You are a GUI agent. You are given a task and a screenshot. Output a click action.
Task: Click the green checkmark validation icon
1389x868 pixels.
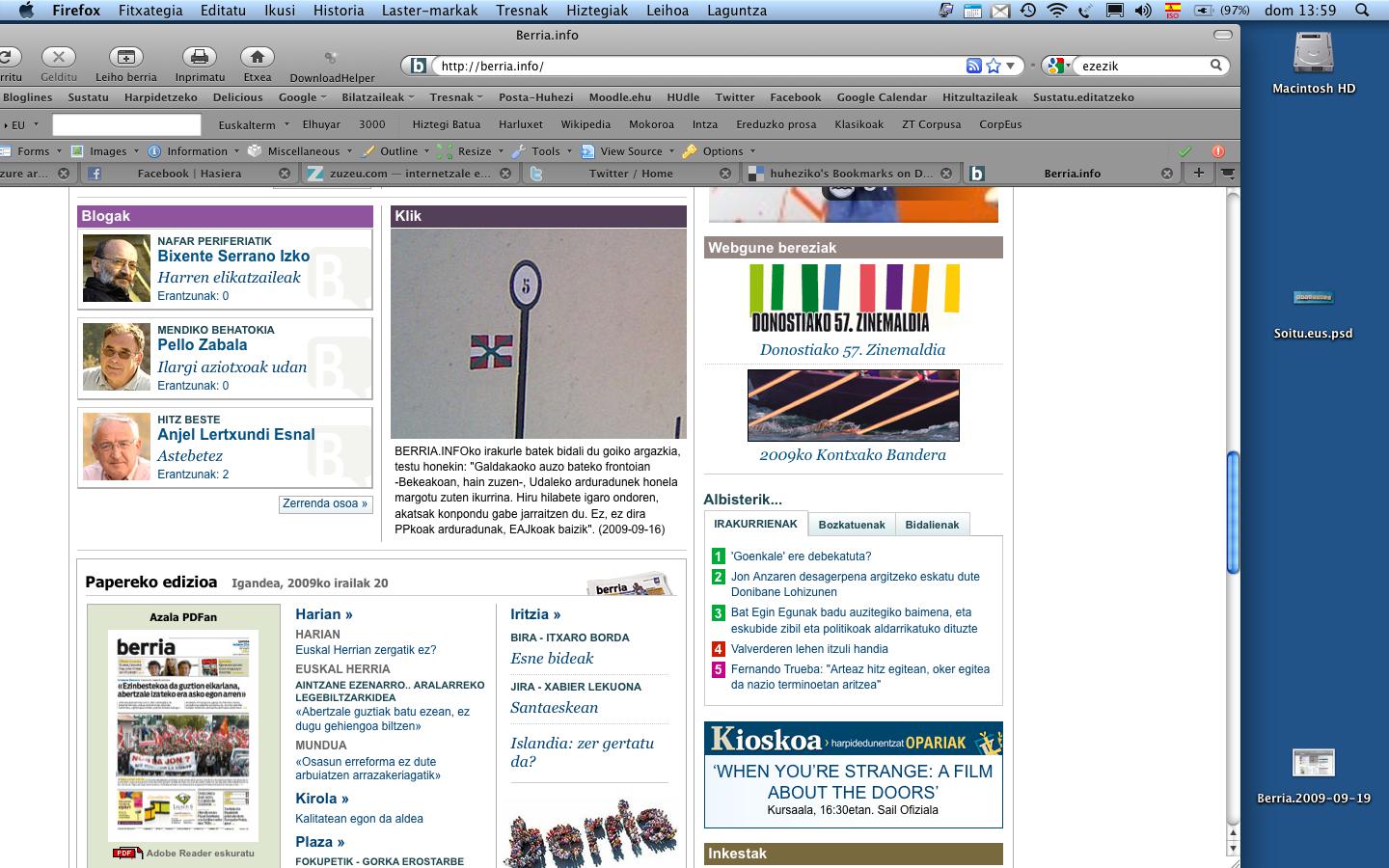(1185, 151)
